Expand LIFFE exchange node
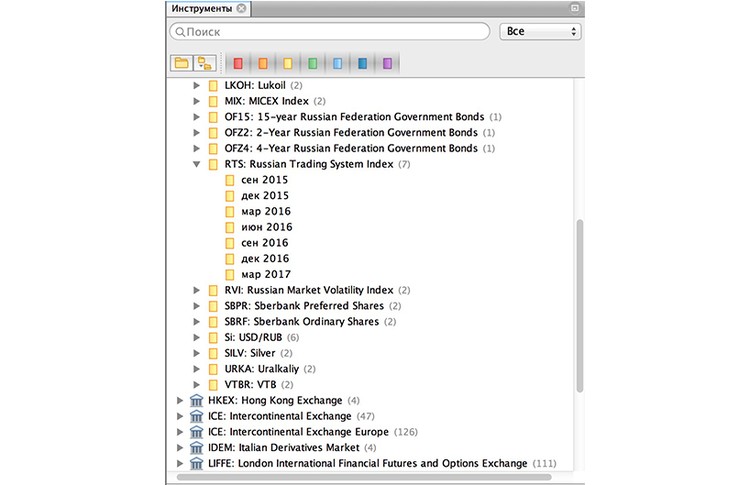 coord(180,463)
